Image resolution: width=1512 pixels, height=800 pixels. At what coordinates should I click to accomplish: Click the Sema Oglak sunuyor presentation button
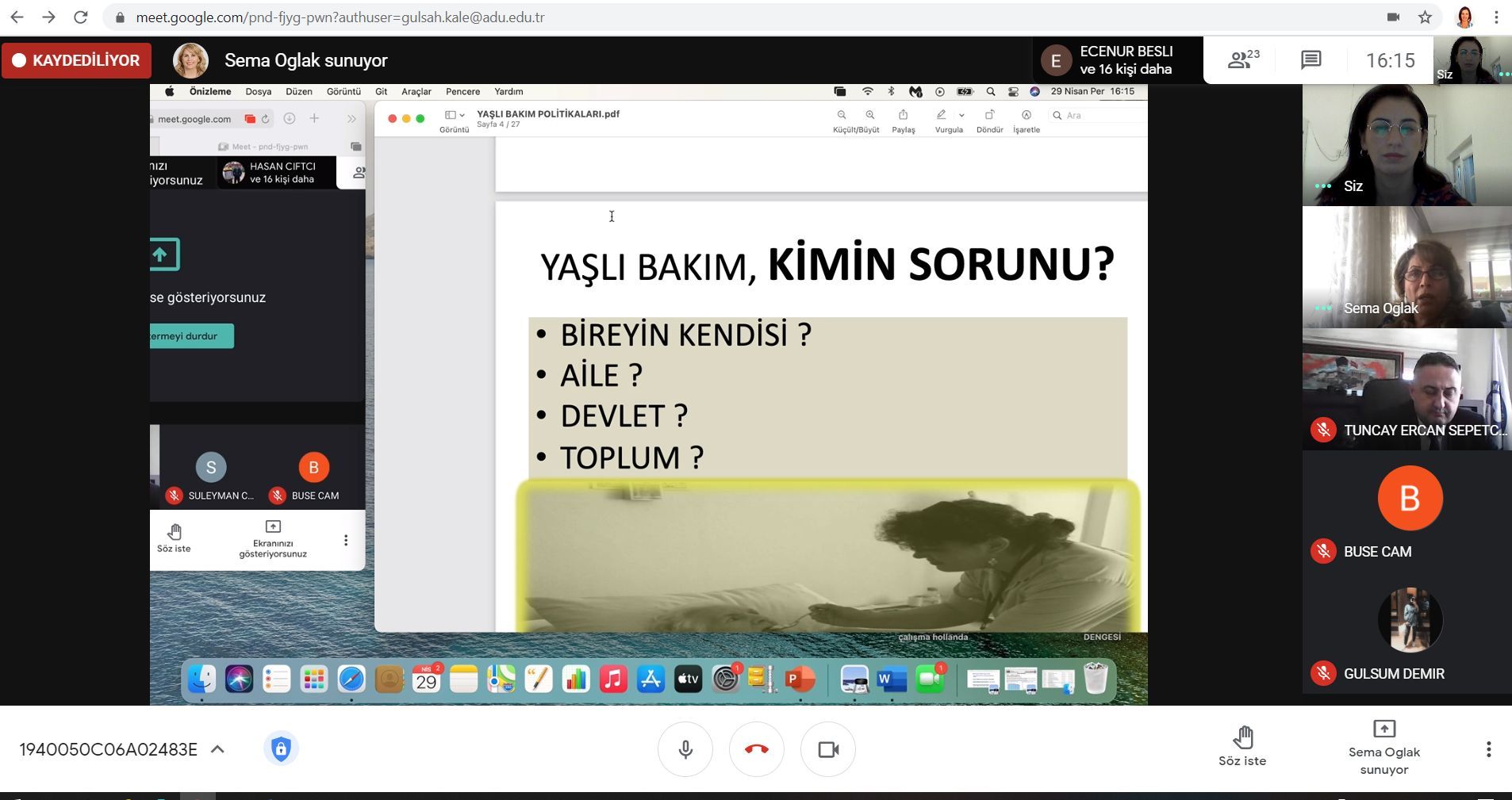pos(1383,747)
